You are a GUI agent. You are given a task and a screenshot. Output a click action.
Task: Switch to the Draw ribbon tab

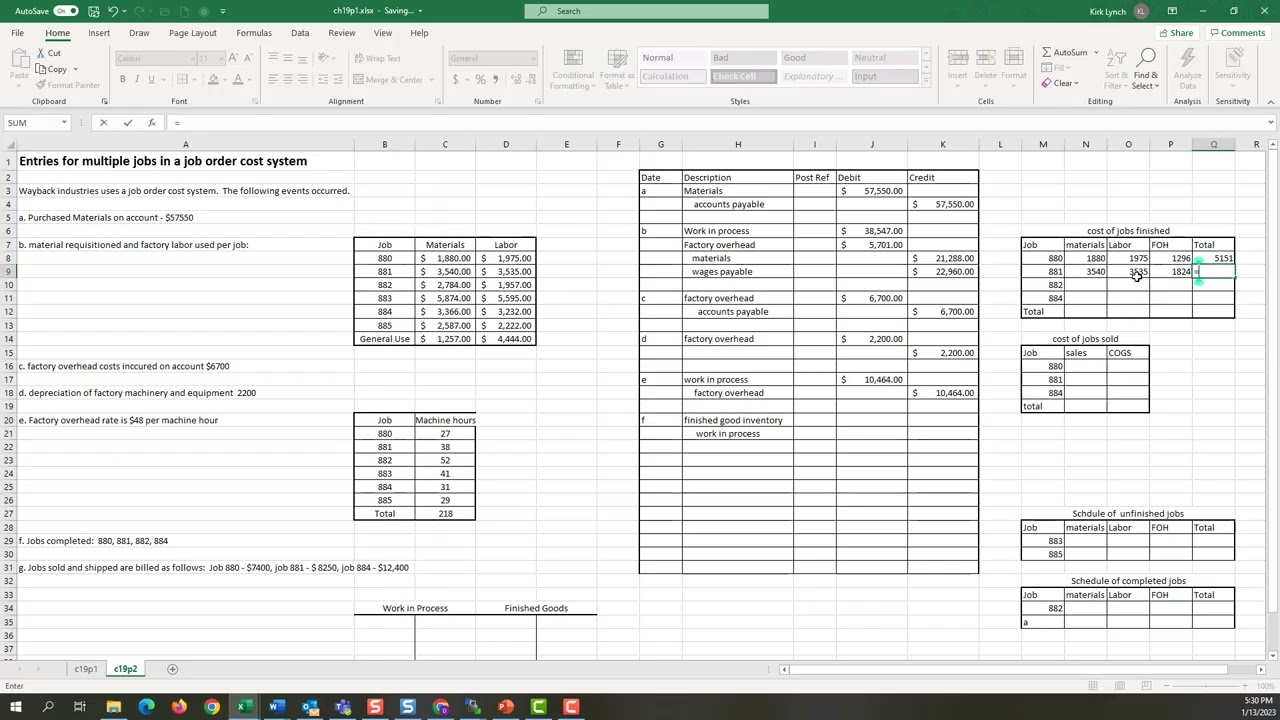tap(139, 33)
